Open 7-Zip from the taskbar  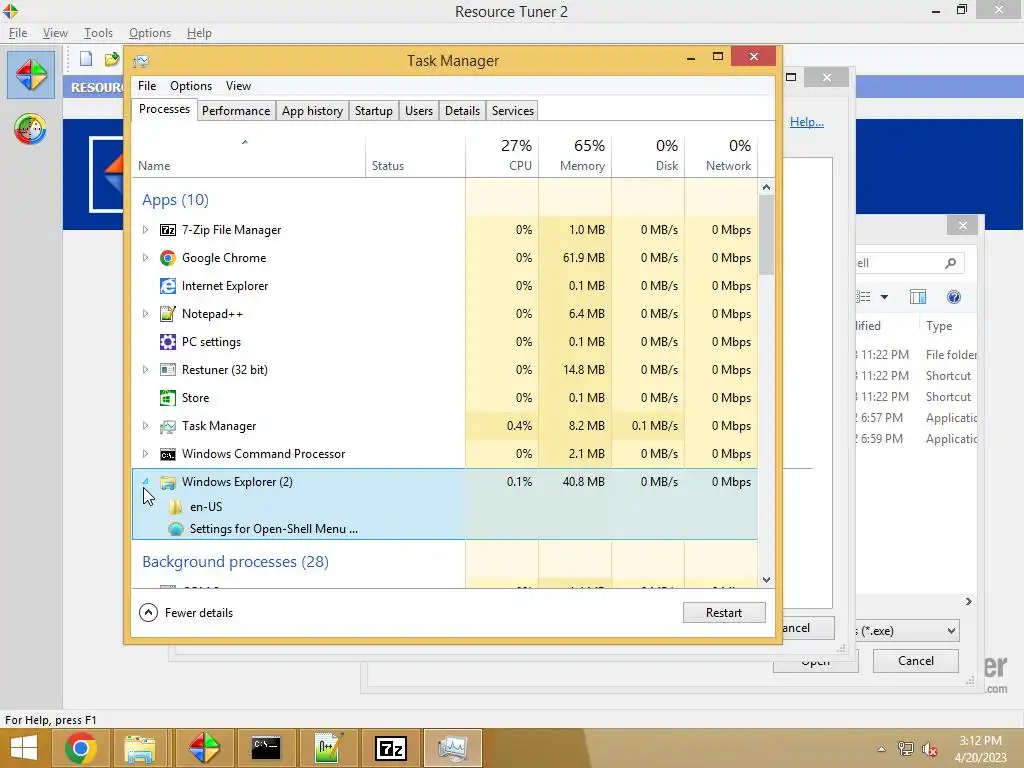point(391,748)
